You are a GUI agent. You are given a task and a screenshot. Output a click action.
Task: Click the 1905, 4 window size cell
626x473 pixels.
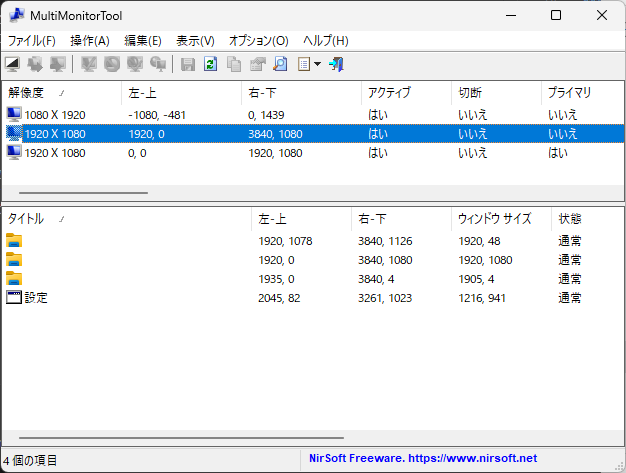[x=476, y=279]
